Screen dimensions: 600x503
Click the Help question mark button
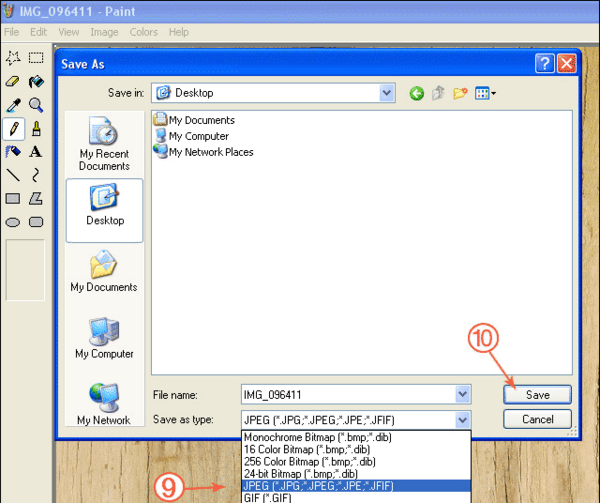[544, 63]
